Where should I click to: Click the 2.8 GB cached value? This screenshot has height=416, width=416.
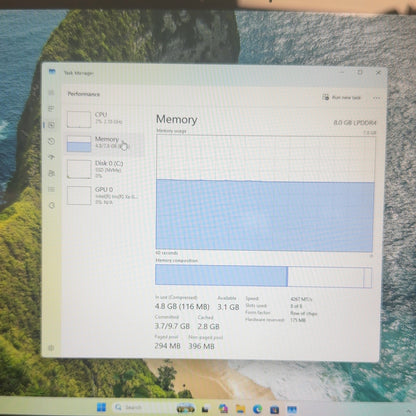(208, 326)
